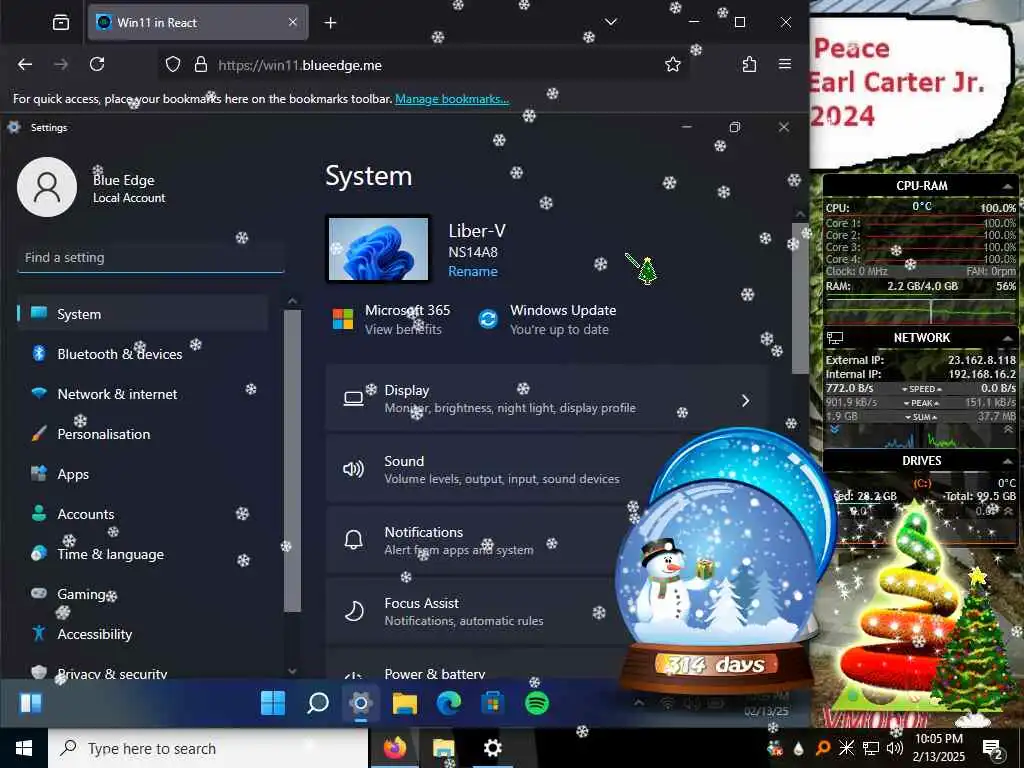The image size is (1024, 768).
Task: Open Network & internet settings
Action: [x=143, y=394]
